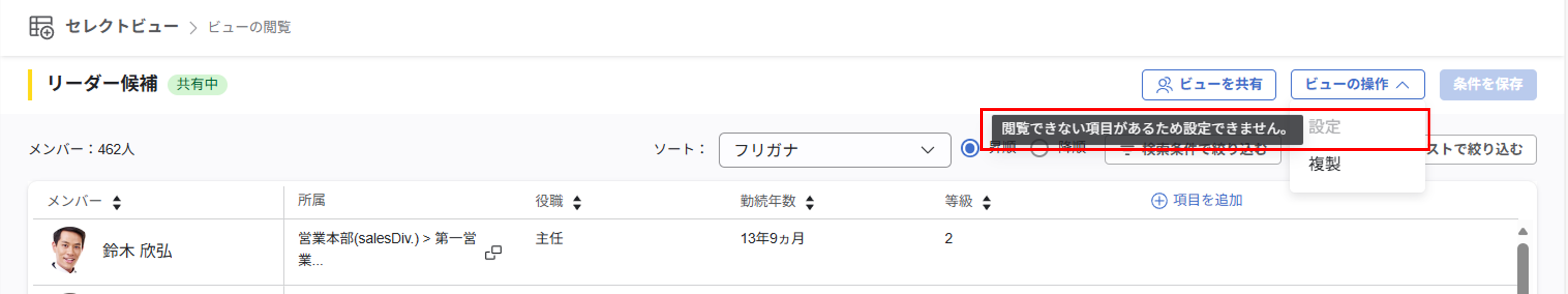Collapse the ビューの操作 dropdown menu
Screen dimensions: 1568x294
click(x=1357, y=84)
